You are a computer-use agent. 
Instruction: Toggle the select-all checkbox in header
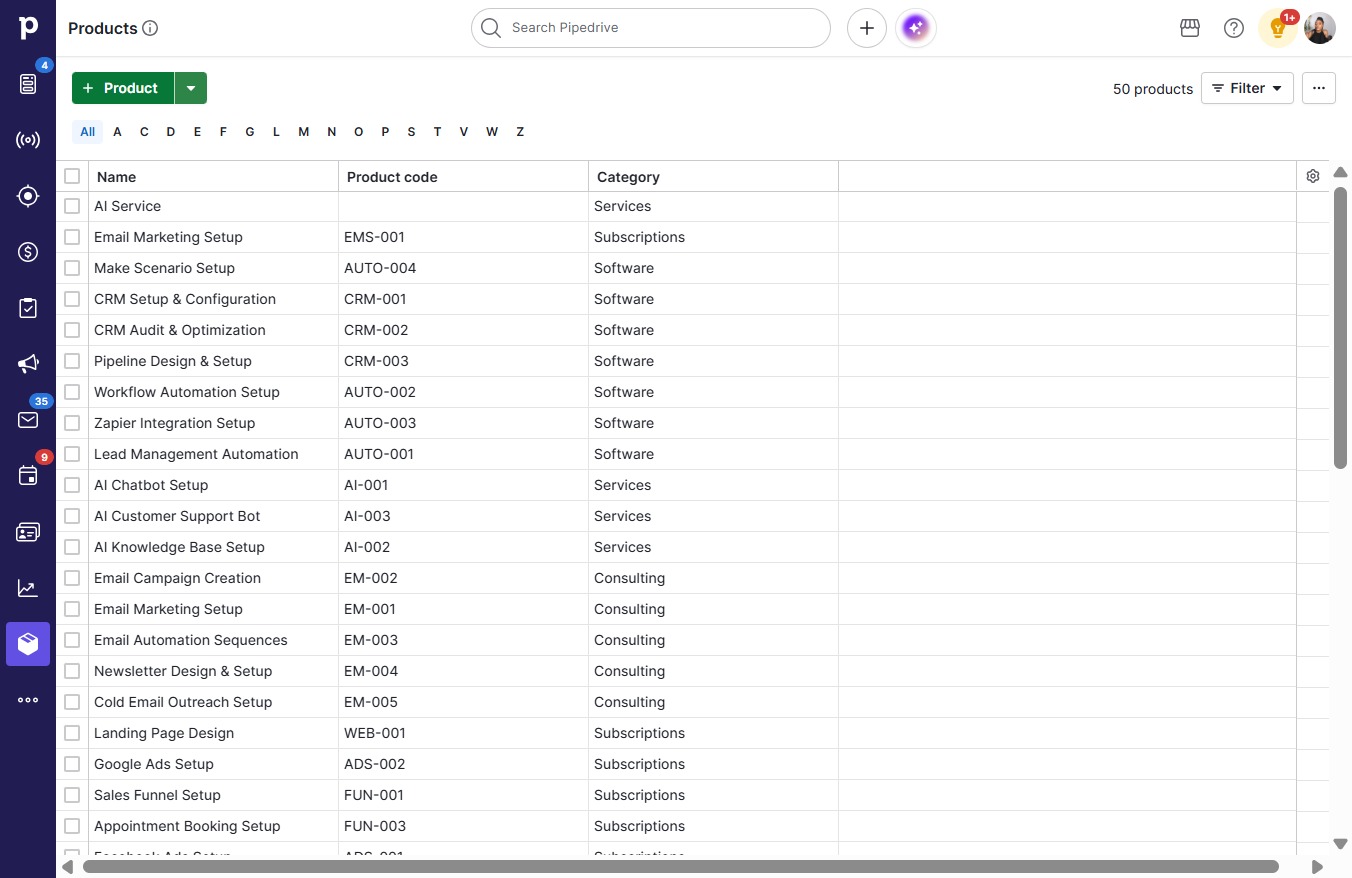pyautogui.click(x=72, y=176)
